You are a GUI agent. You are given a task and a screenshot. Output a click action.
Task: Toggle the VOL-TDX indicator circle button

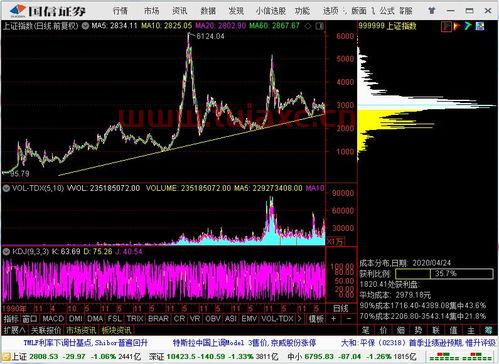tap(6, 188)
